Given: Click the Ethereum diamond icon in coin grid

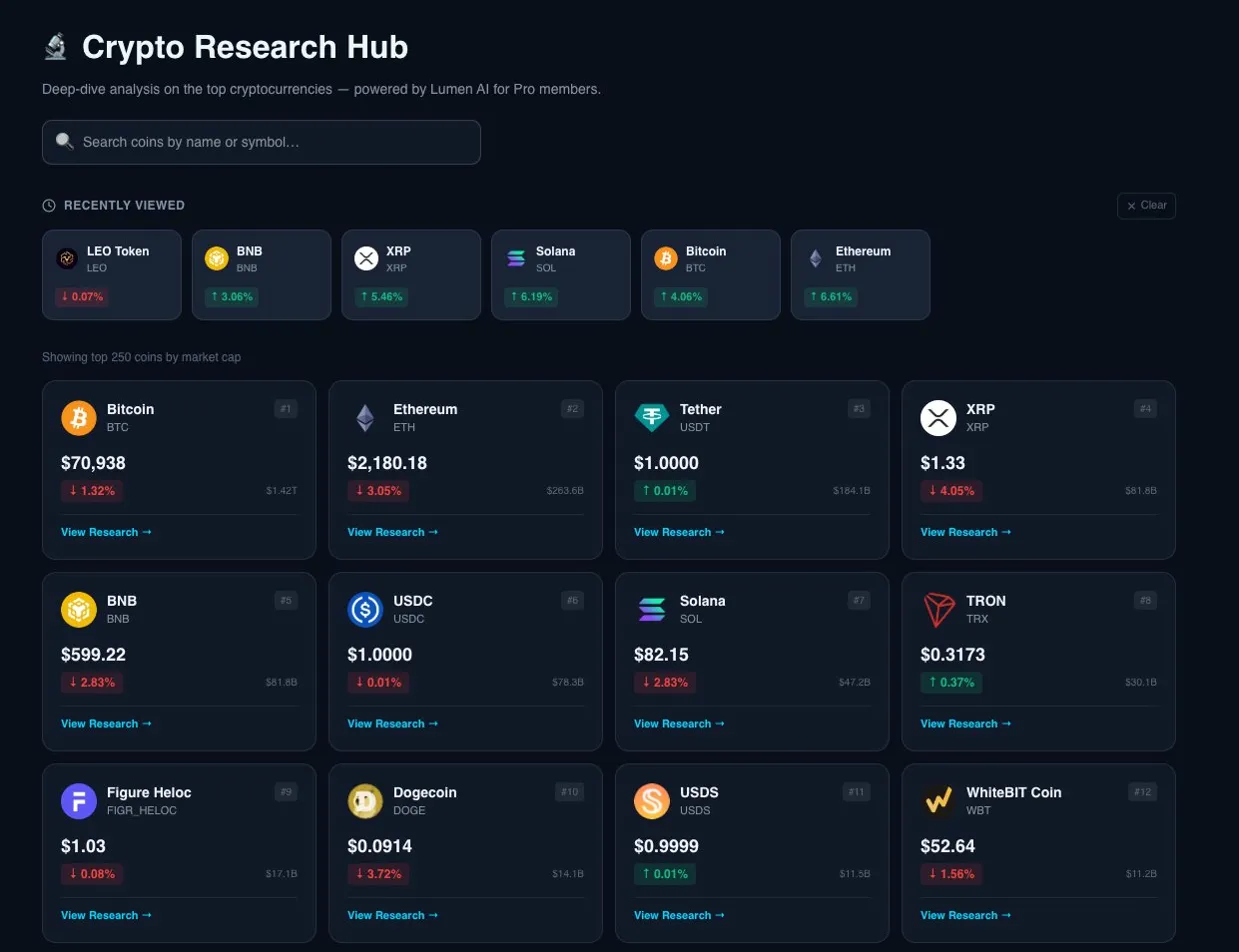Looking at the screenshot, I should click(365, 418).
